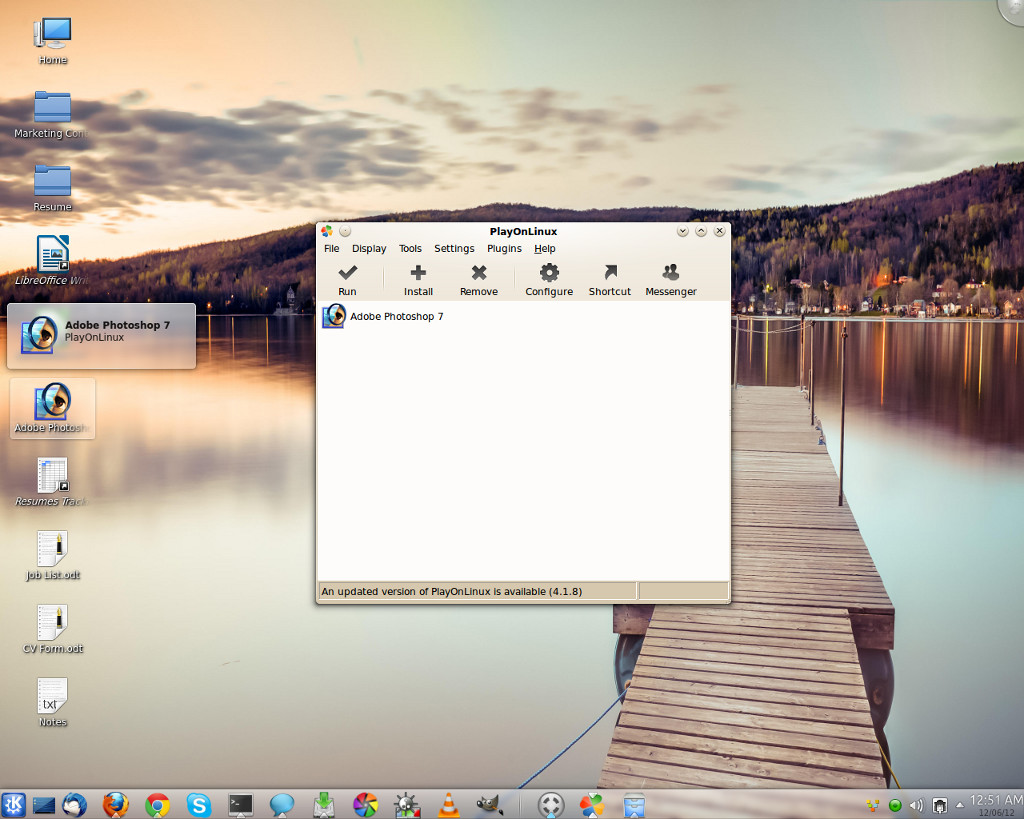Click the bug monitor panel icon
Image resolution: width=1024 pixels, height=819 pixels.
(x=406, y=805)
